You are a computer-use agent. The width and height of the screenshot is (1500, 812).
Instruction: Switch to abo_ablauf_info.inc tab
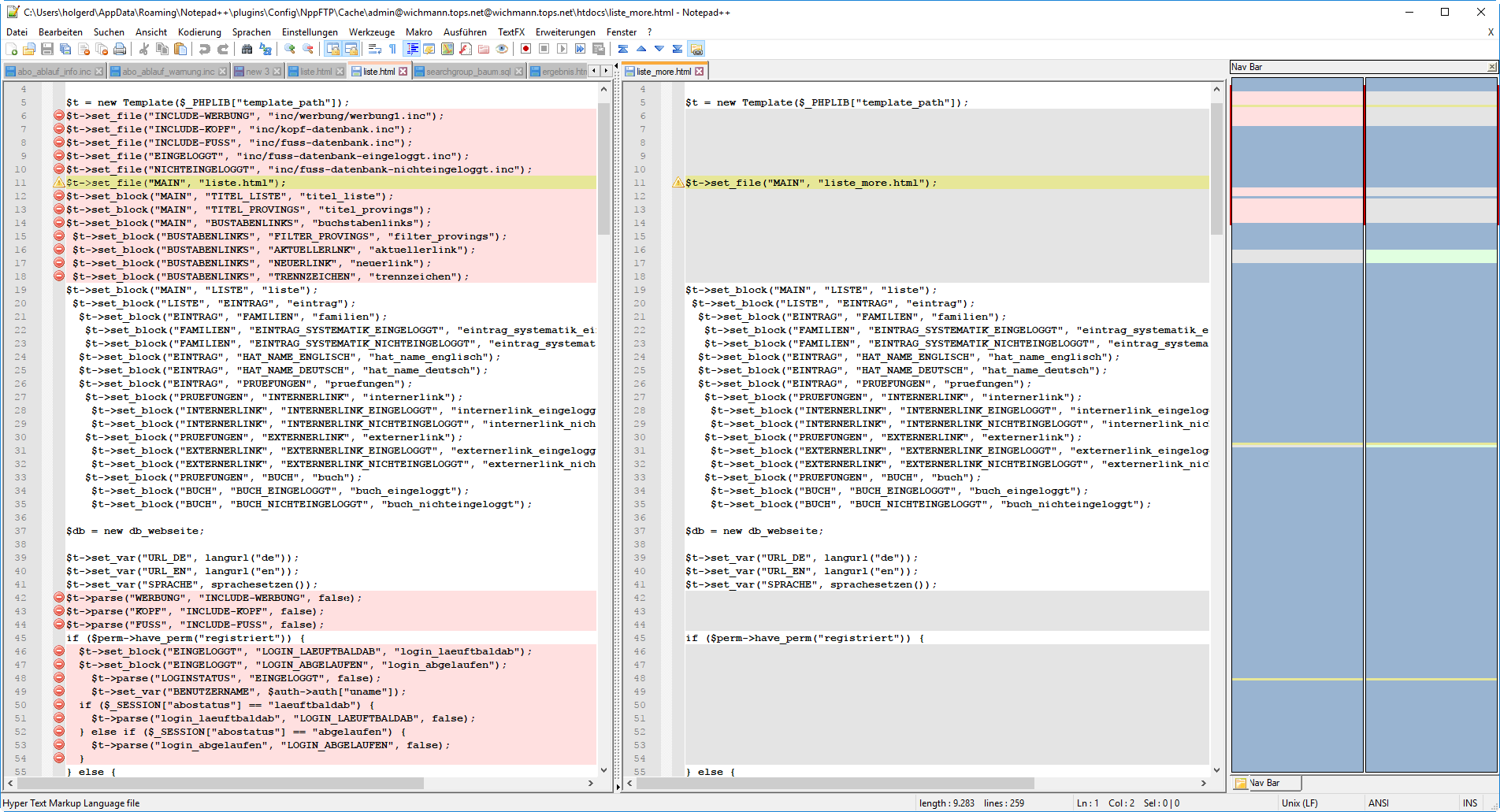coord(54,72)
